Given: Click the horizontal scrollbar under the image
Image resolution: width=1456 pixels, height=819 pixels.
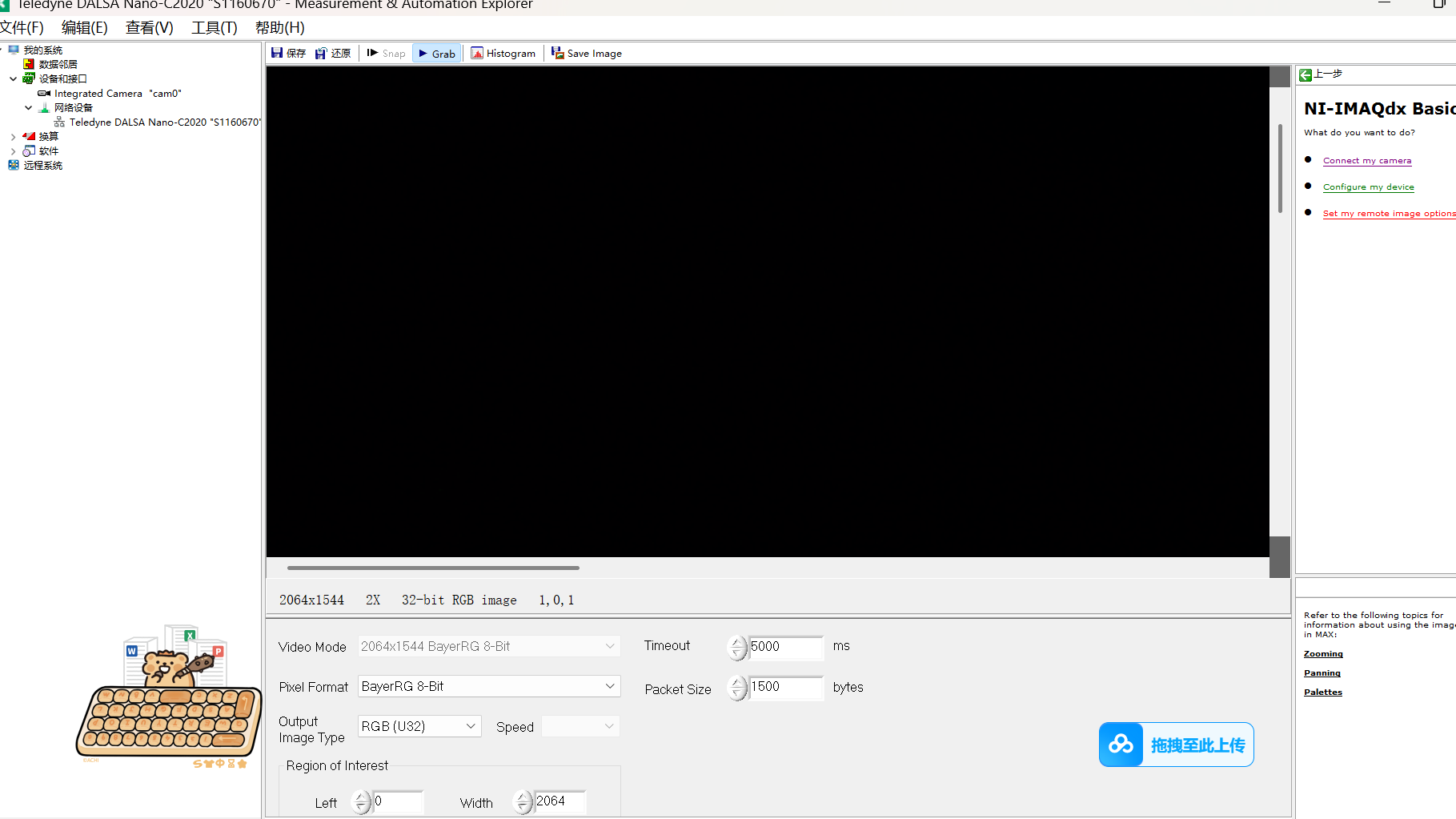Looking at the screenshot, I should [433, 568].
